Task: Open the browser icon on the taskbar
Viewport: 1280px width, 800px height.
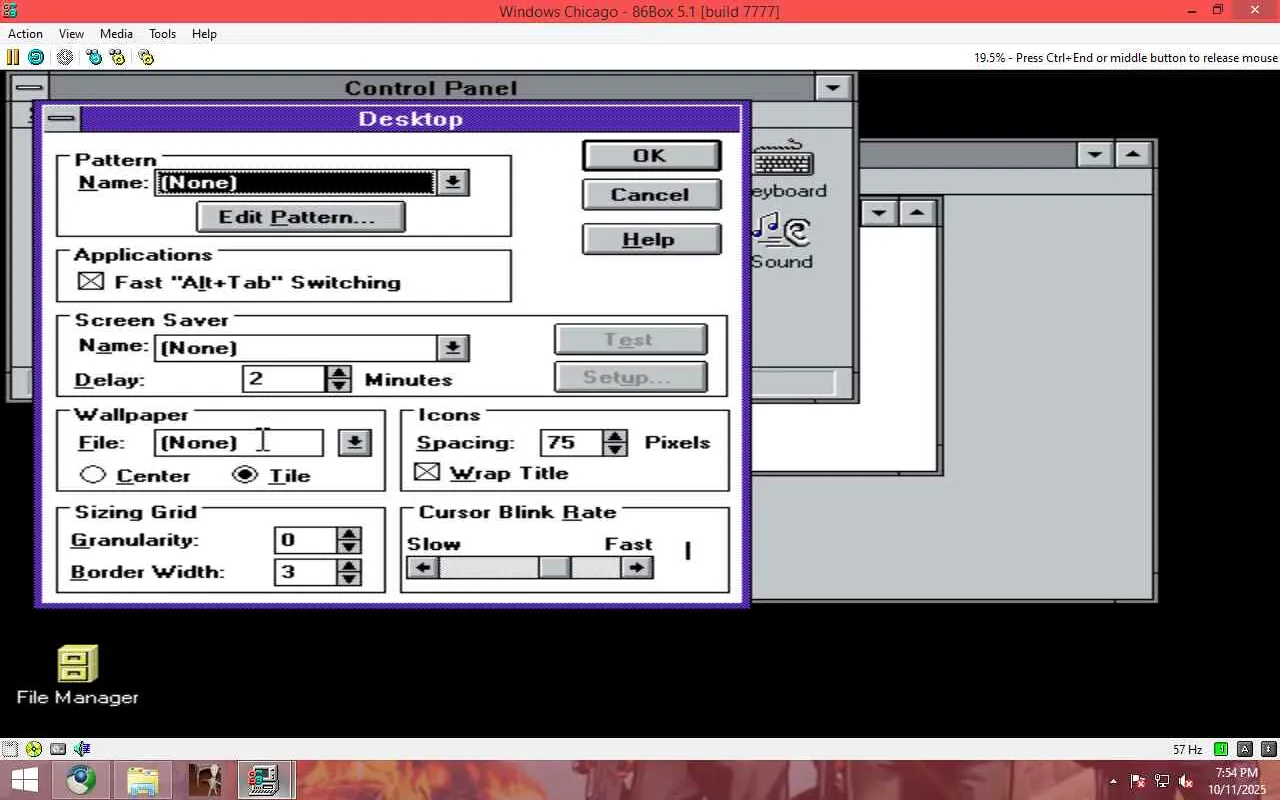Action: coord(82,780)
